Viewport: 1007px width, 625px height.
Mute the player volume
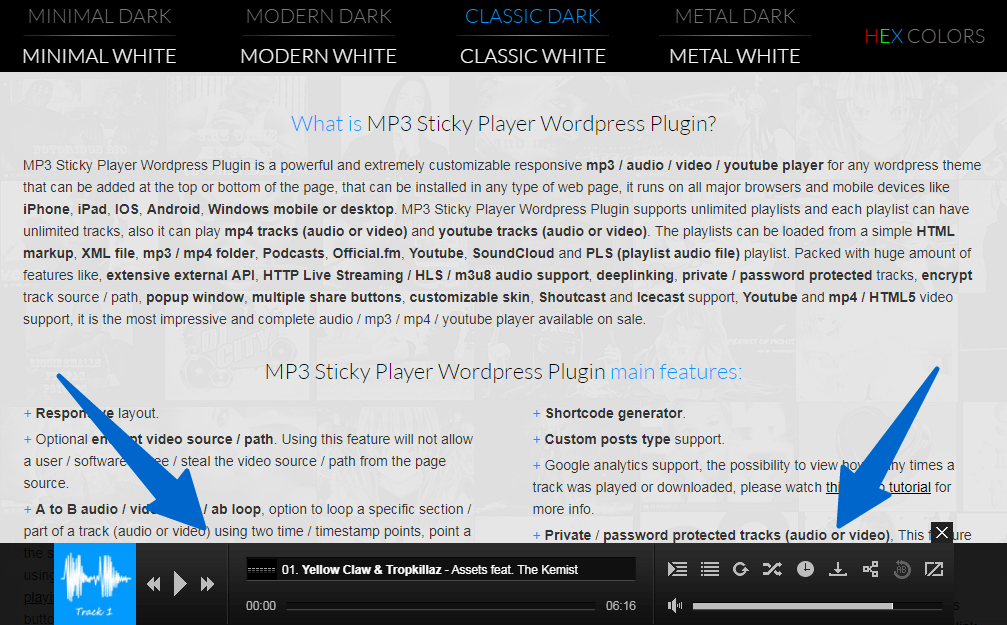(x=675, y=605)
